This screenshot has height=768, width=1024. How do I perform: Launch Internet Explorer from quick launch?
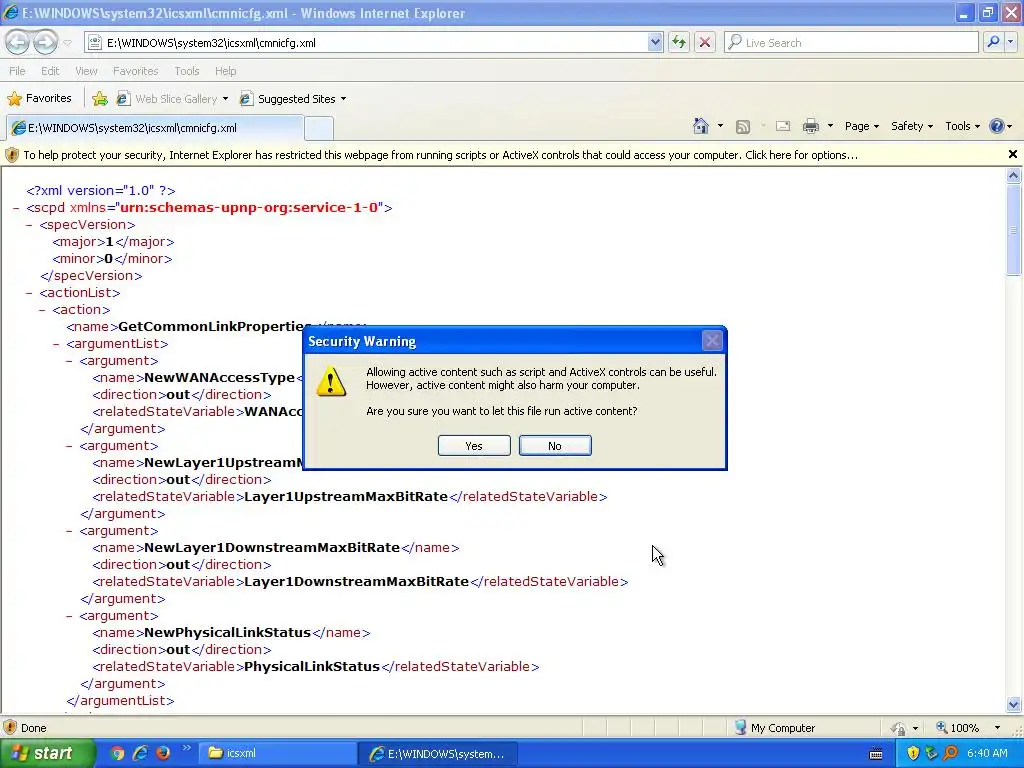pyautogui.click(x=140, y=753)
